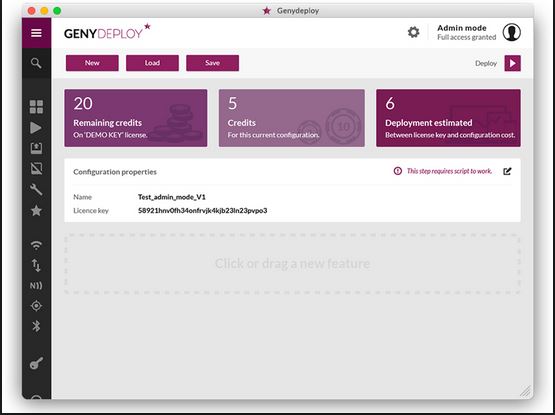
Task: Click the key icon in sidebar
Action: point(36,363)
